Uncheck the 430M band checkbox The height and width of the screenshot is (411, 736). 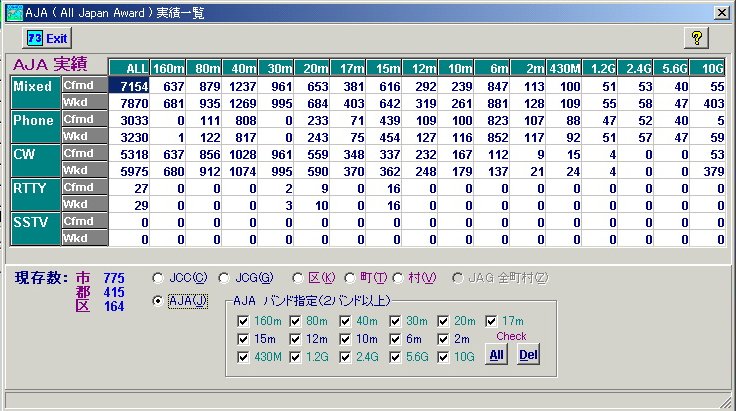(x=243, y=358)
